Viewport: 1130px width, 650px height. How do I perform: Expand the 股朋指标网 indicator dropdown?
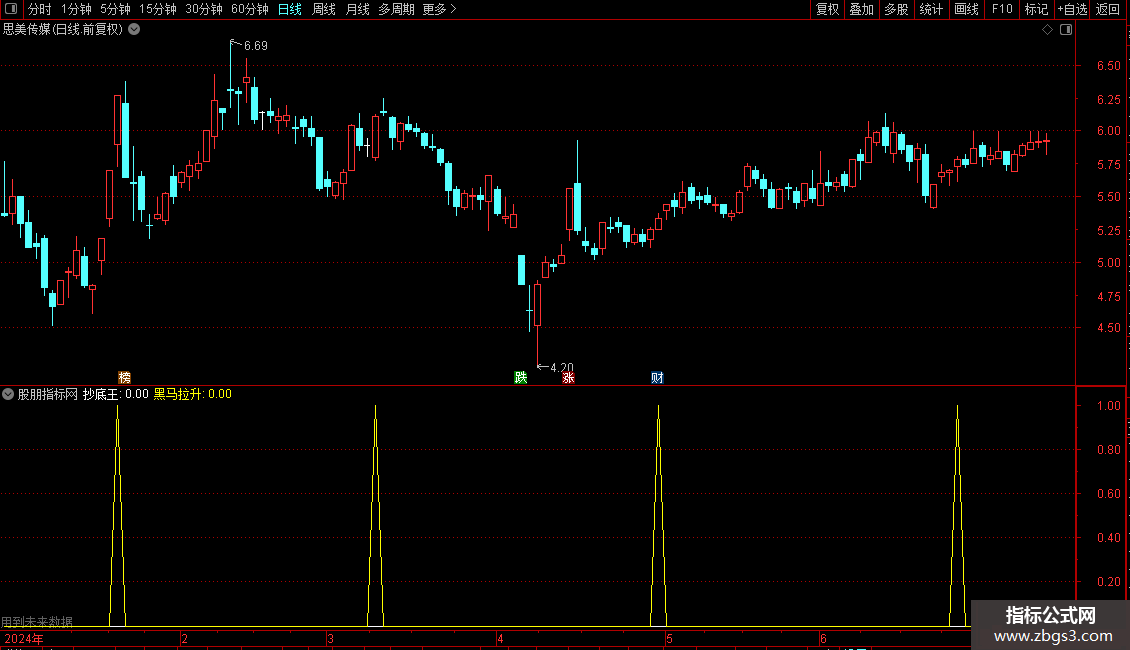click(x=8, y=394)
